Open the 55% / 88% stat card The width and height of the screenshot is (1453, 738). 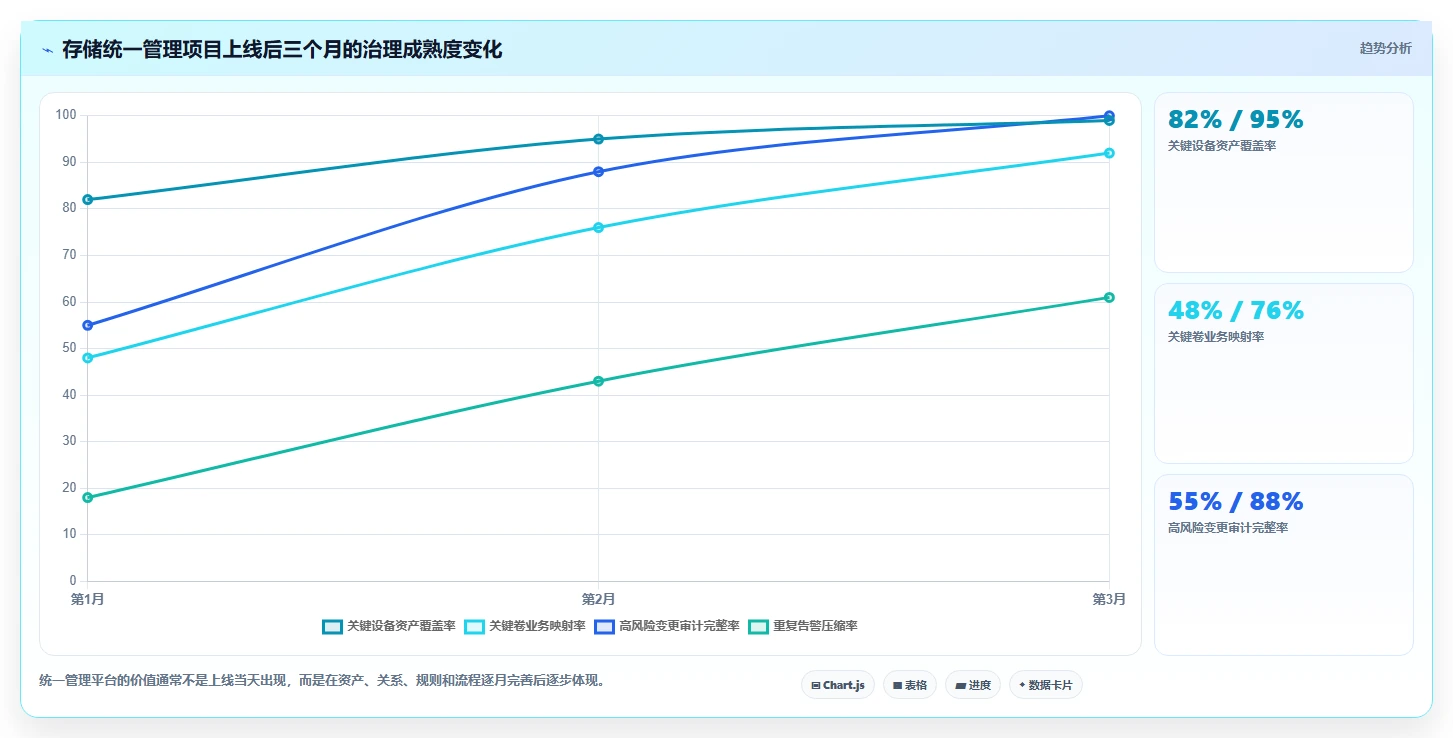[x=1283, y=564]
